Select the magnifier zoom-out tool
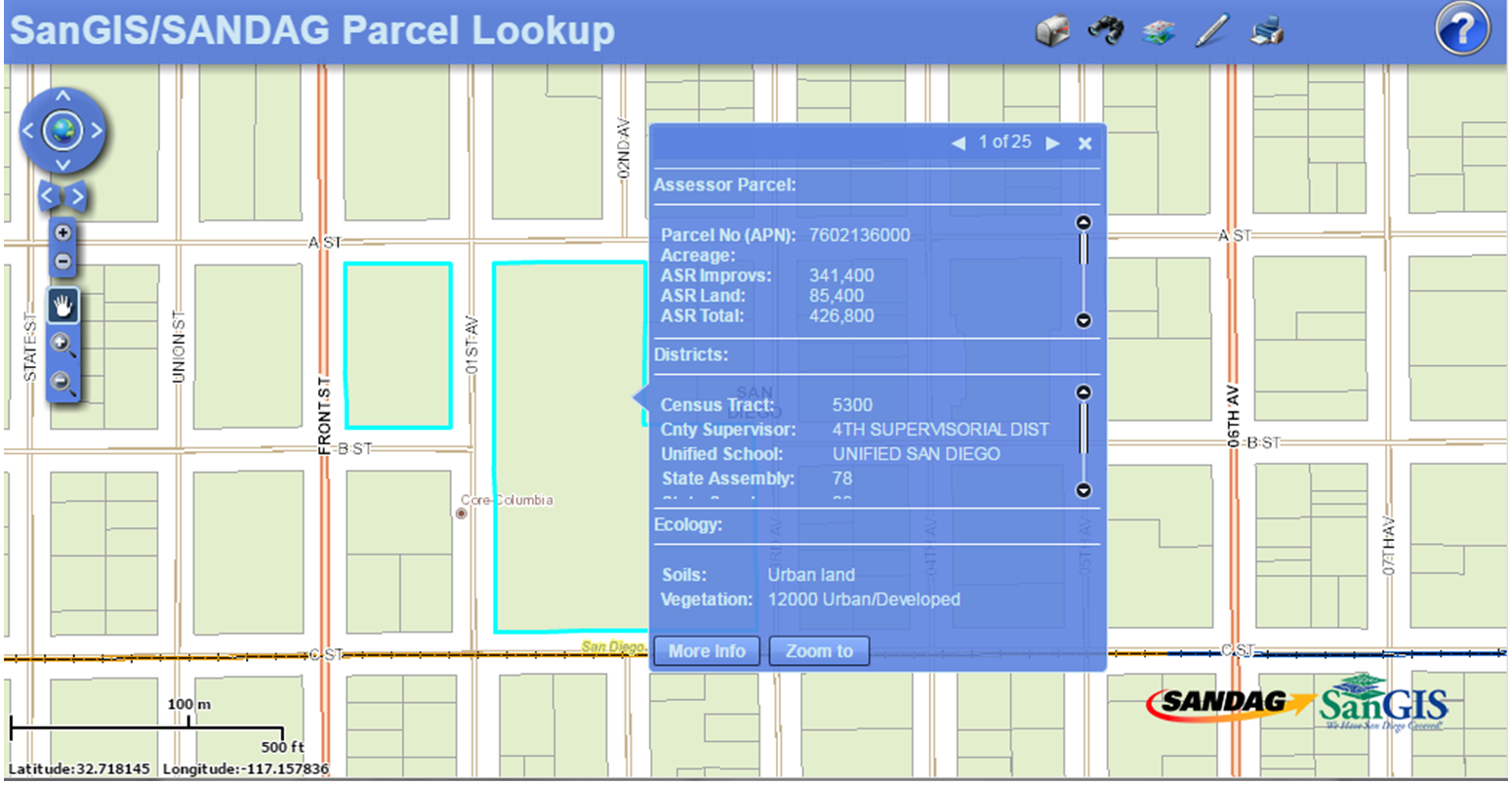1512x785 pixels. [x=63, y=383]
